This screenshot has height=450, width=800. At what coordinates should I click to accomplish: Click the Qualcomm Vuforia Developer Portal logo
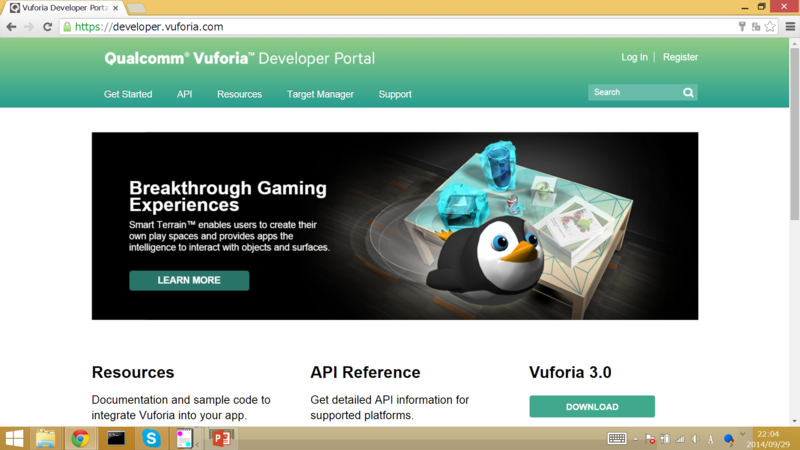[239, 58]
